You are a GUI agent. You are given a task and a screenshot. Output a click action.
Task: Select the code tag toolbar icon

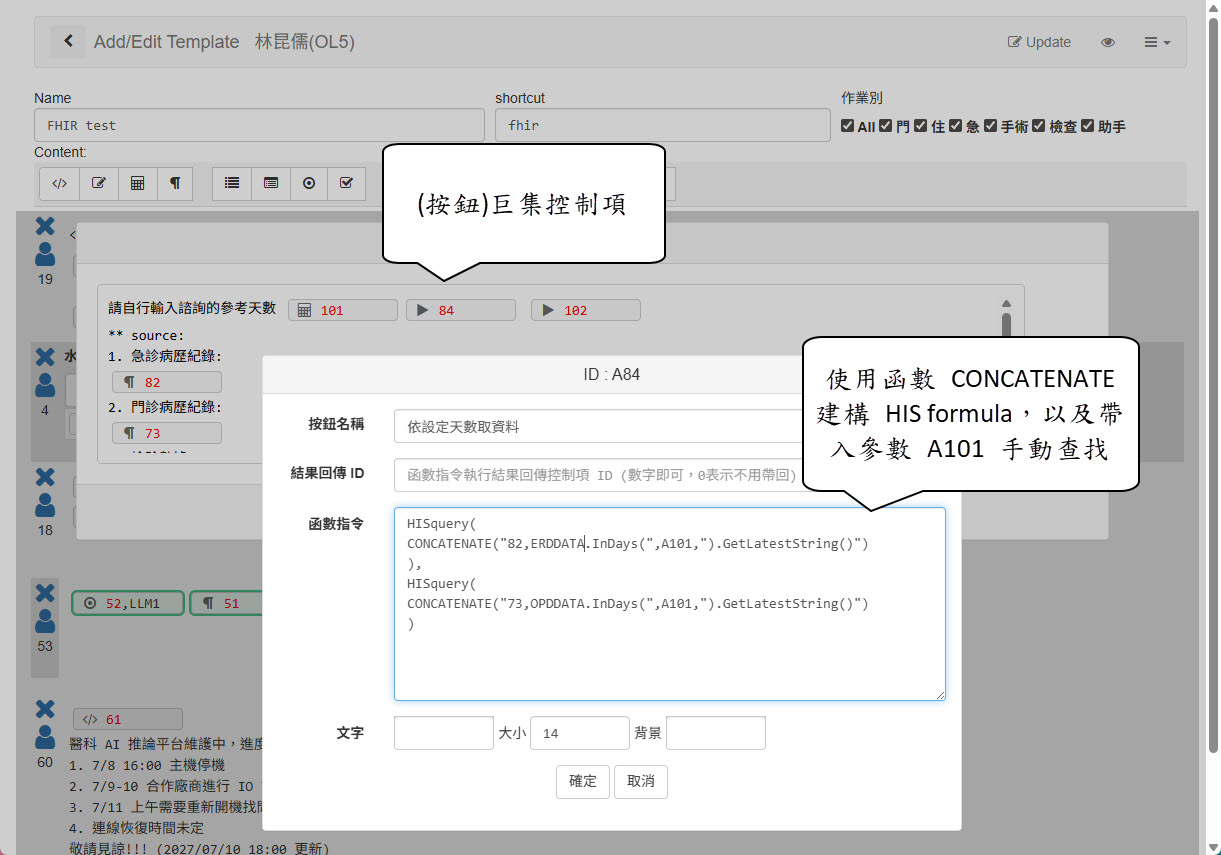(59, 184)
